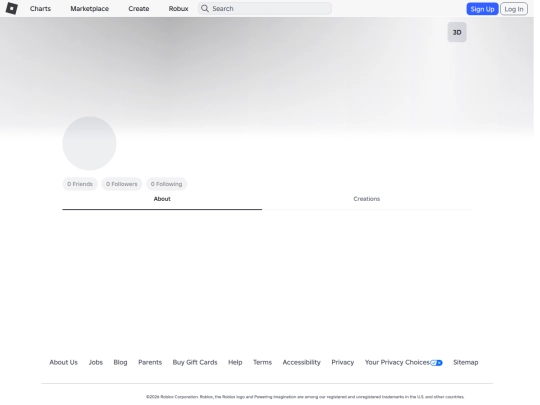This screenshot has width=540, height=405.
Task: Click the search magnifier icon
Action: coord(205,9)
